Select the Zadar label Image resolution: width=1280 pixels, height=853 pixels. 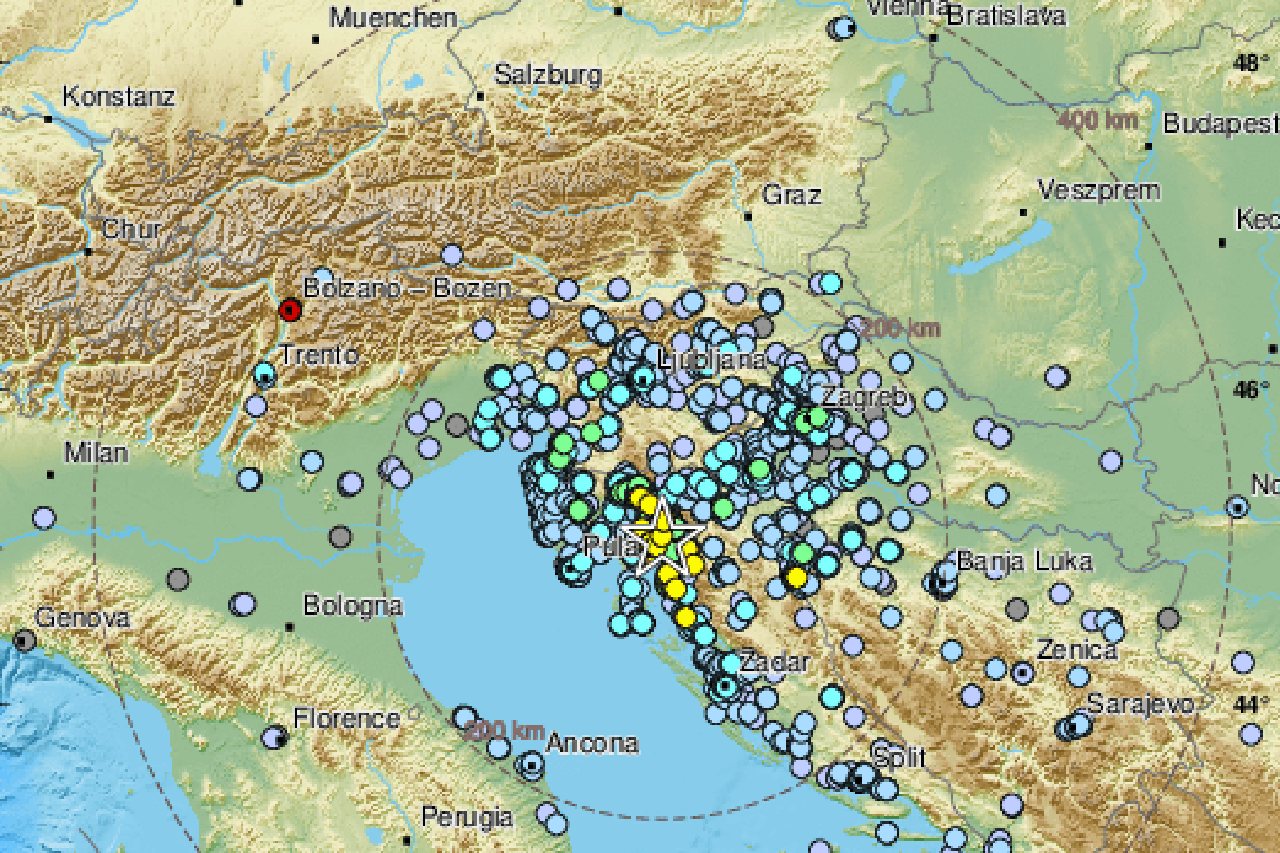pyautogui.click(x=776, y=661)
